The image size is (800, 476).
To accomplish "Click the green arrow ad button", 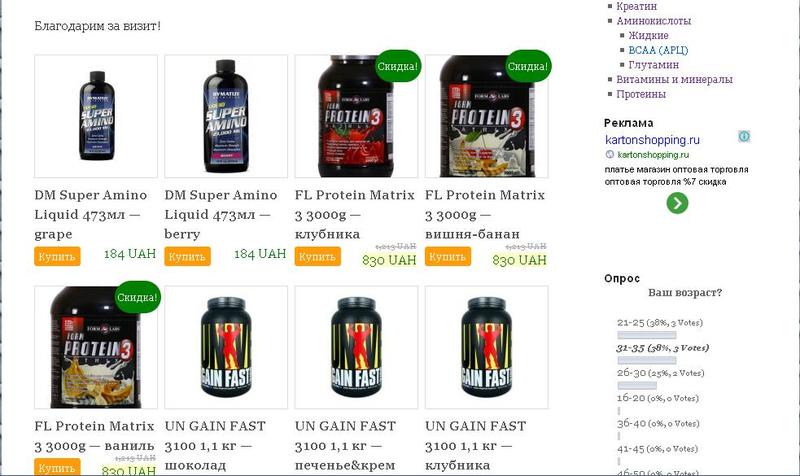I will click(x=677, y=203).
